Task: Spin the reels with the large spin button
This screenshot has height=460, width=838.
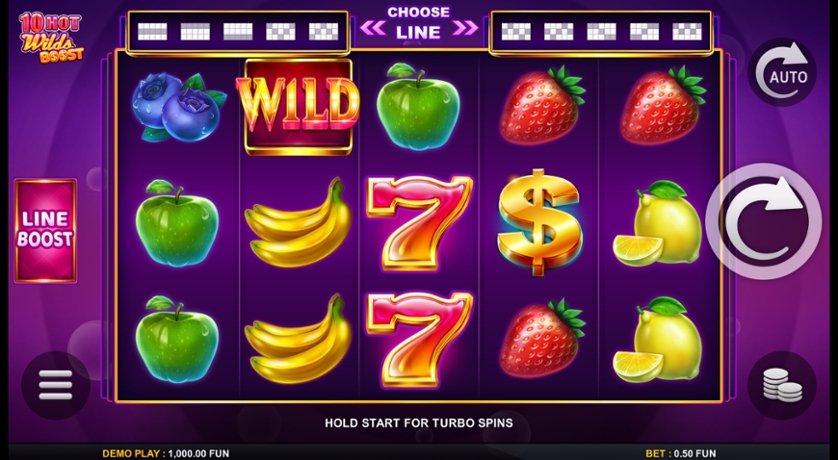Action: tap(763, 221)
